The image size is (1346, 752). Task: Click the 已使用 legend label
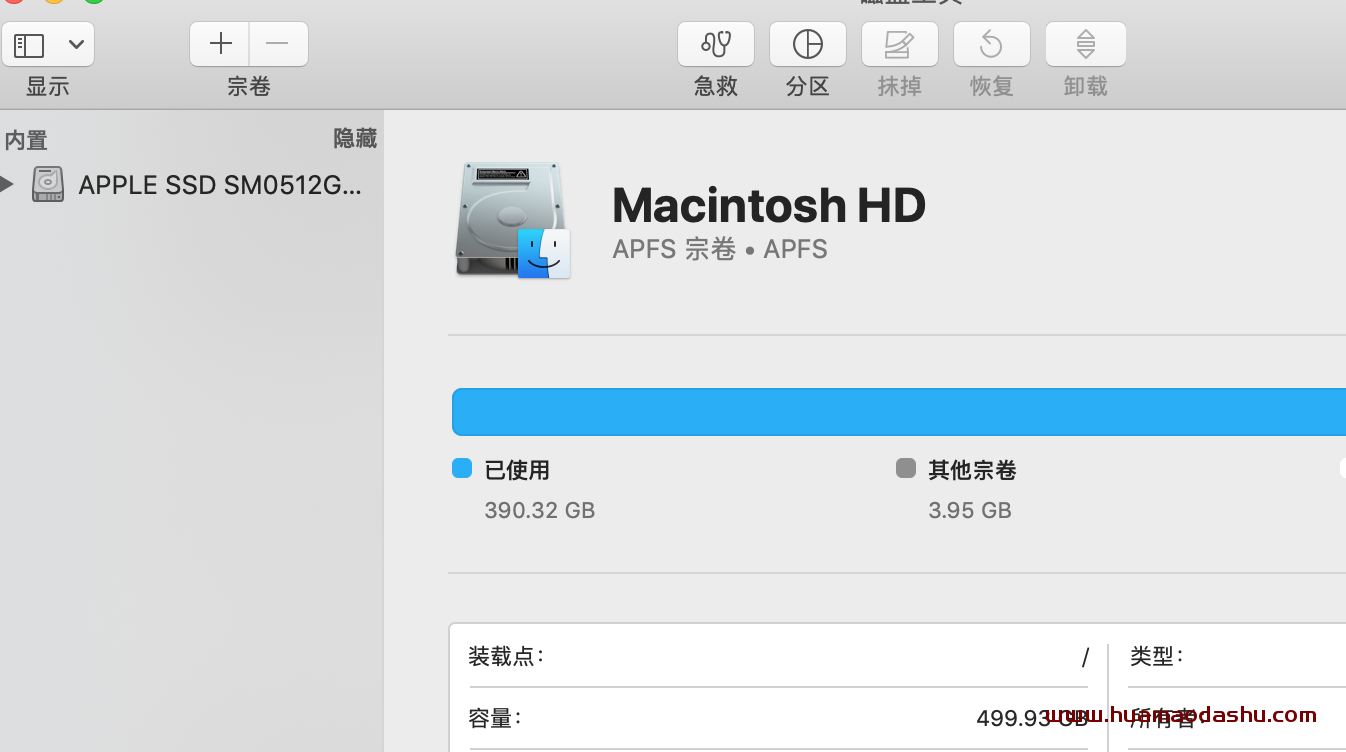click(x=517, y=470)
